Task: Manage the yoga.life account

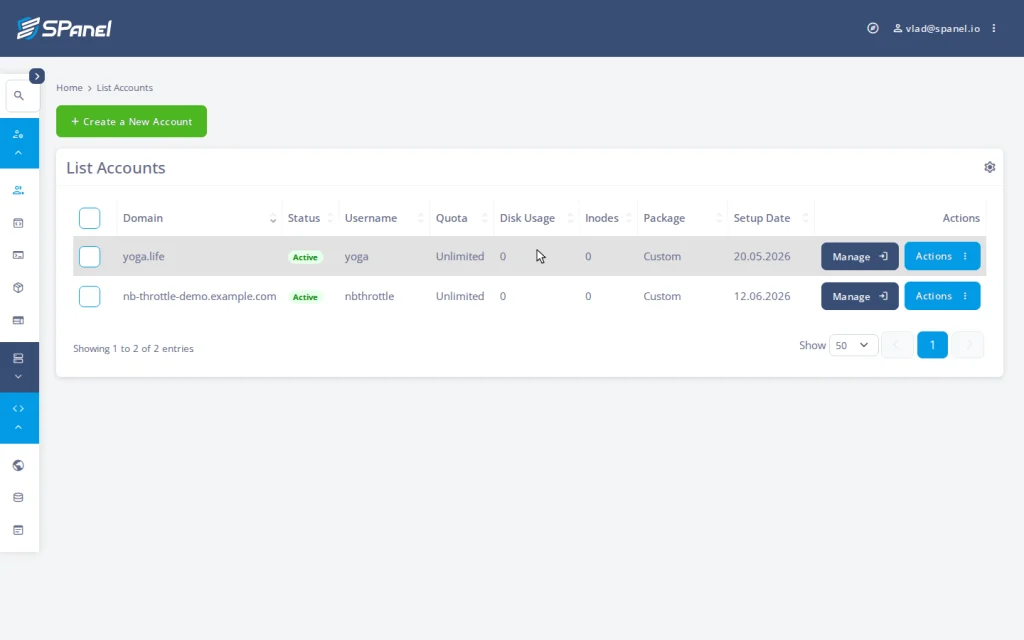Action: click(x=859, y=257)
